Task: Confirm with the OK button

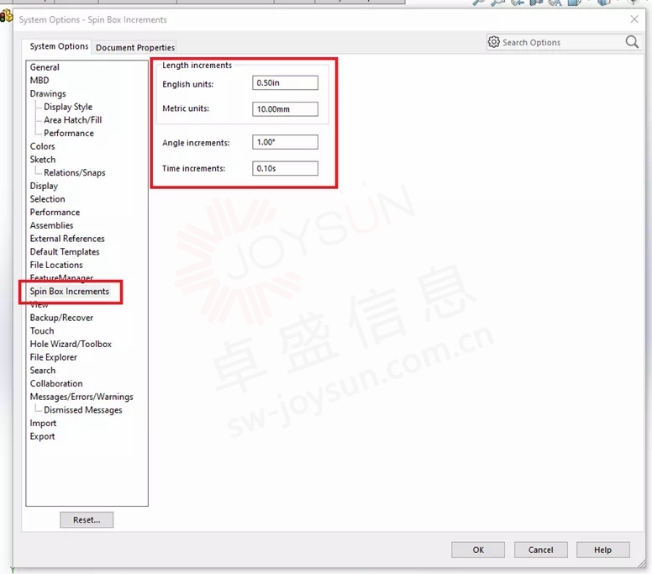Action: pos(478,550)
